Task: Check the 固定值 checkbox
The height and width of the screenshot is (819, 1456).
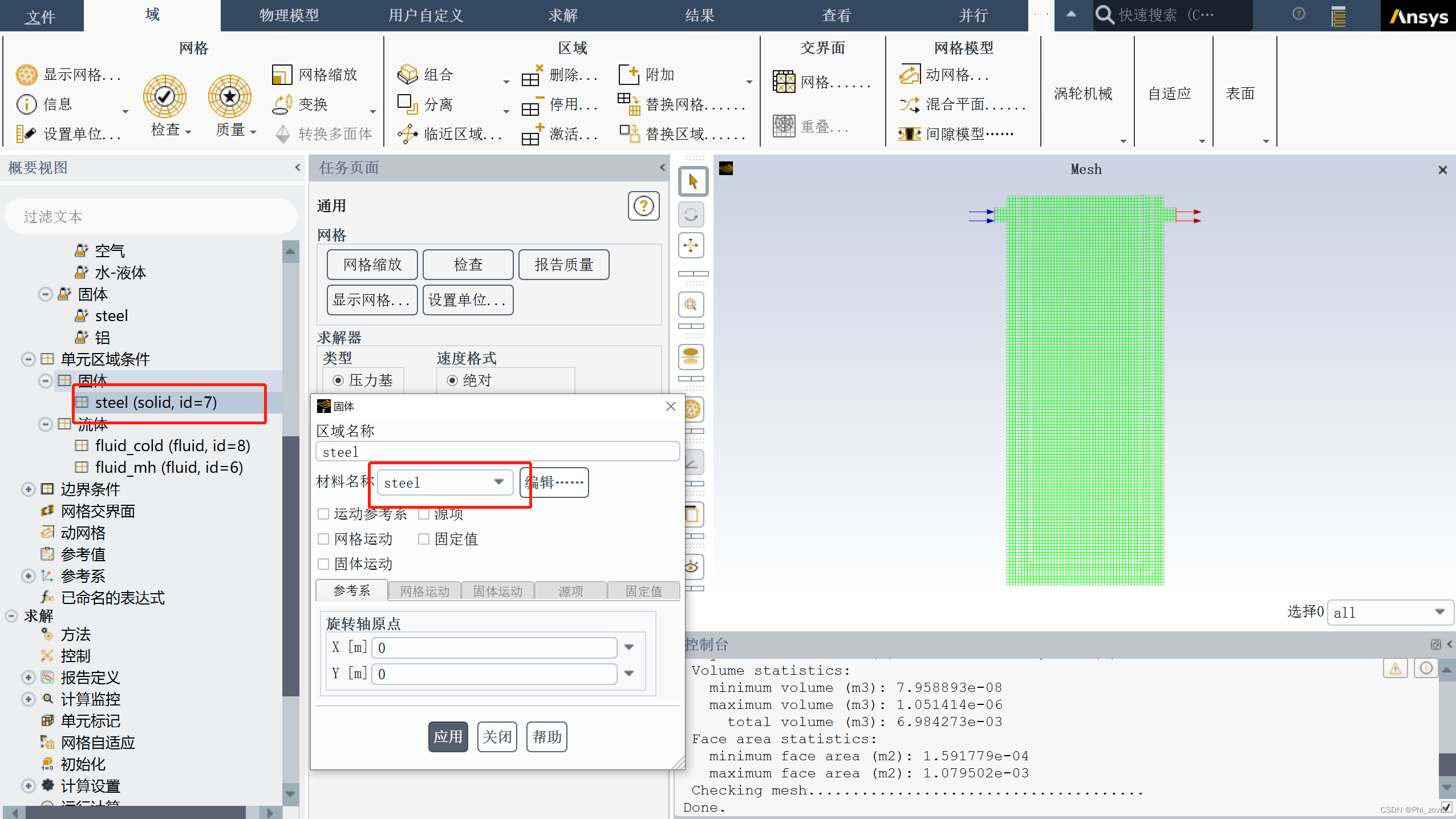Action: point(424,539)
